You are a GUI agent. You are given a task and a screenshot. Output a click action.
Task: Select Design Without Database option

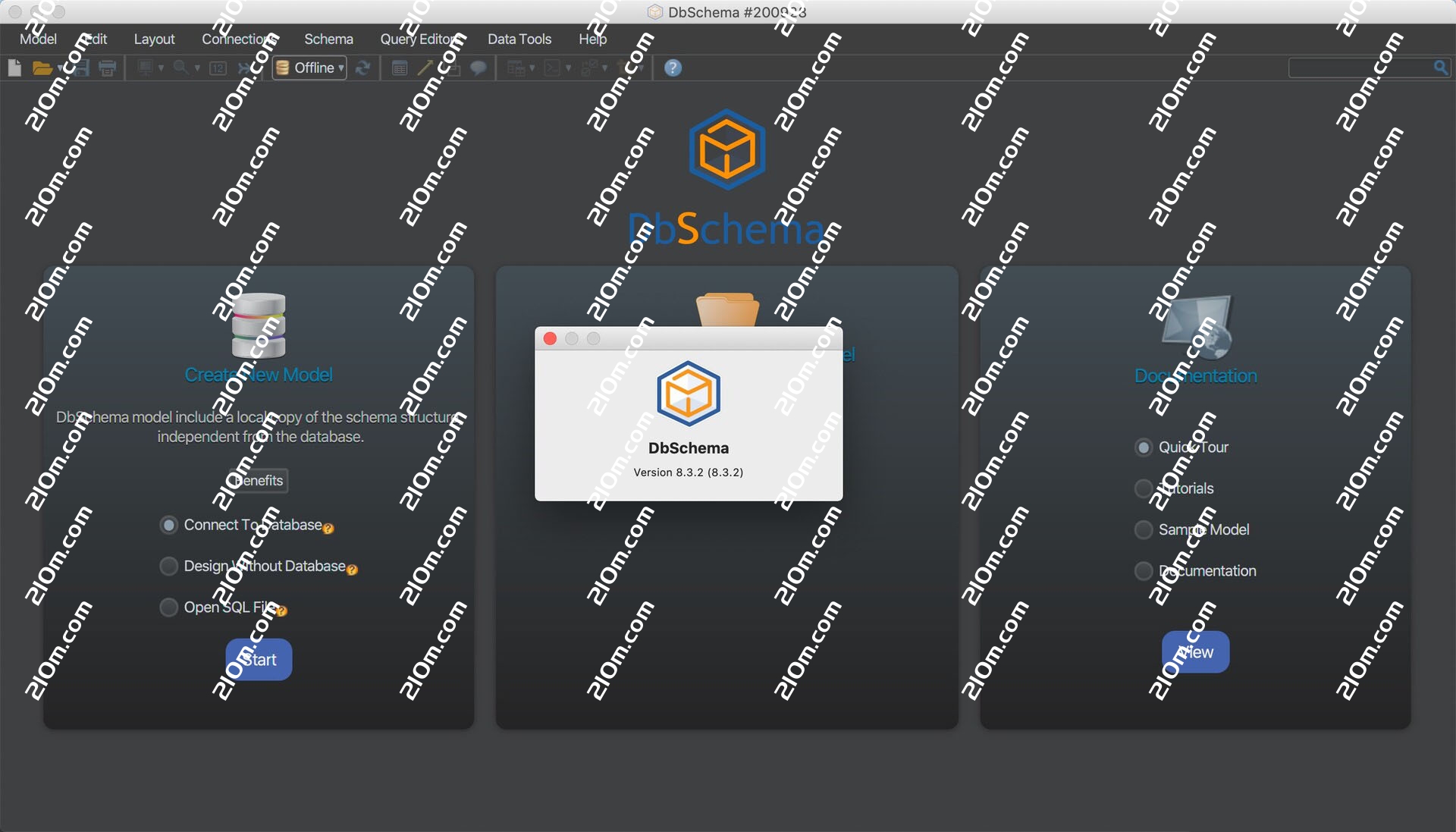(169, 566)
